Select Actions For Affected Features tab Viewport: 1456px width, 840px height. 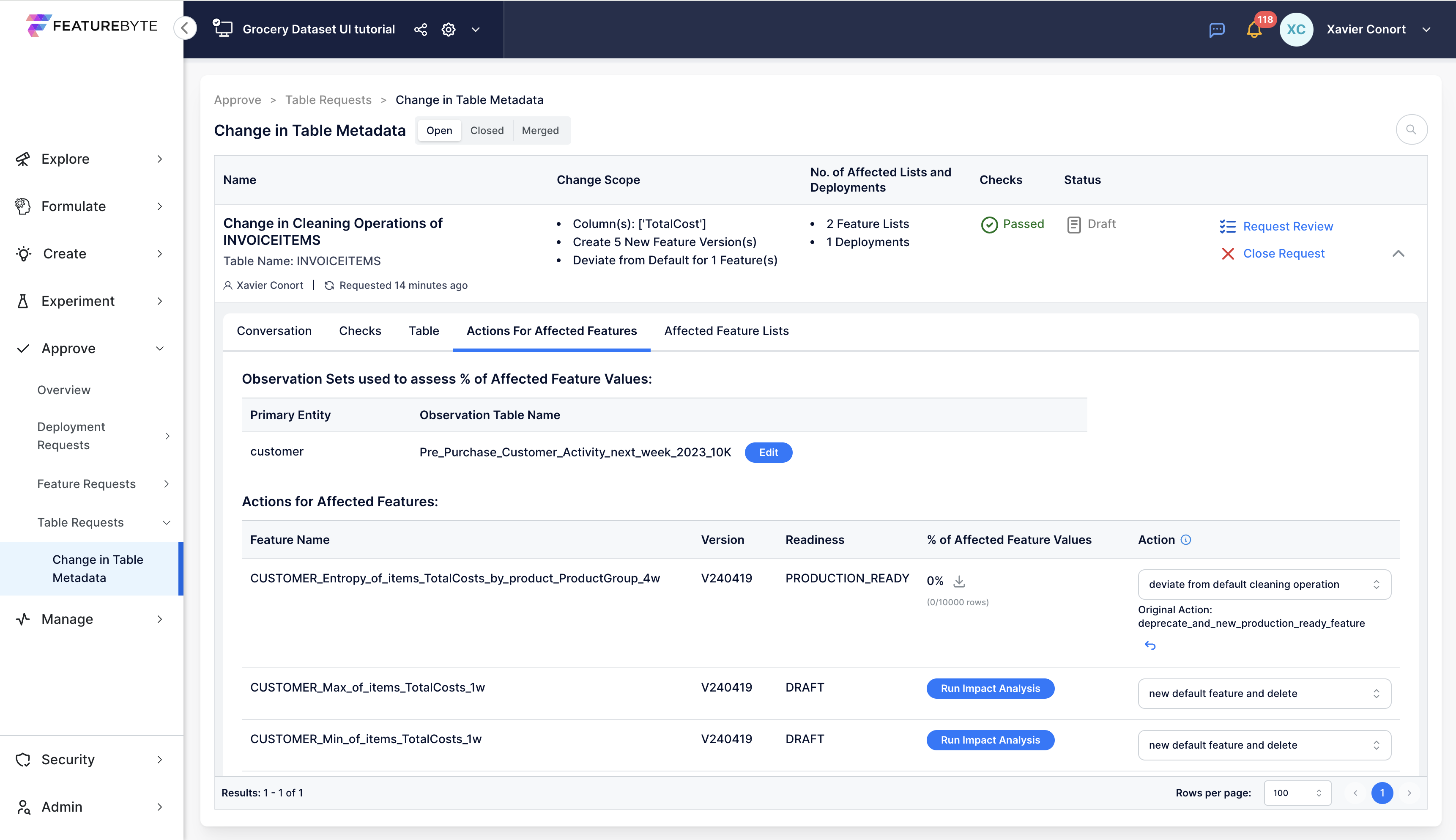(x=551, y=331)
